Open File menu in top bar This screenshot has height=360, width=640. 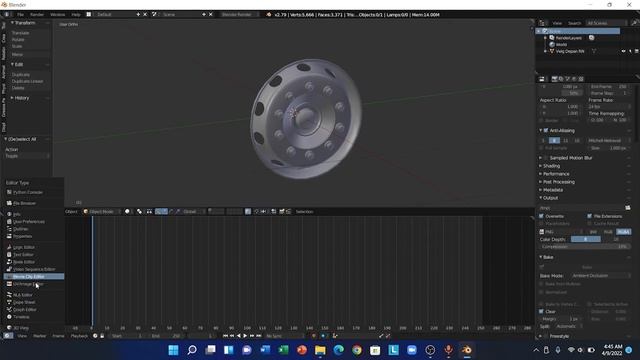click(x=20, y=15)
